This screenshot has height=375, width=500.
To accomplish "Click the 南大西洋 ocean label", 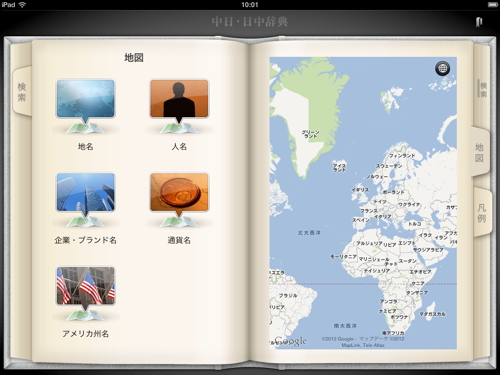I will (345, 325).
